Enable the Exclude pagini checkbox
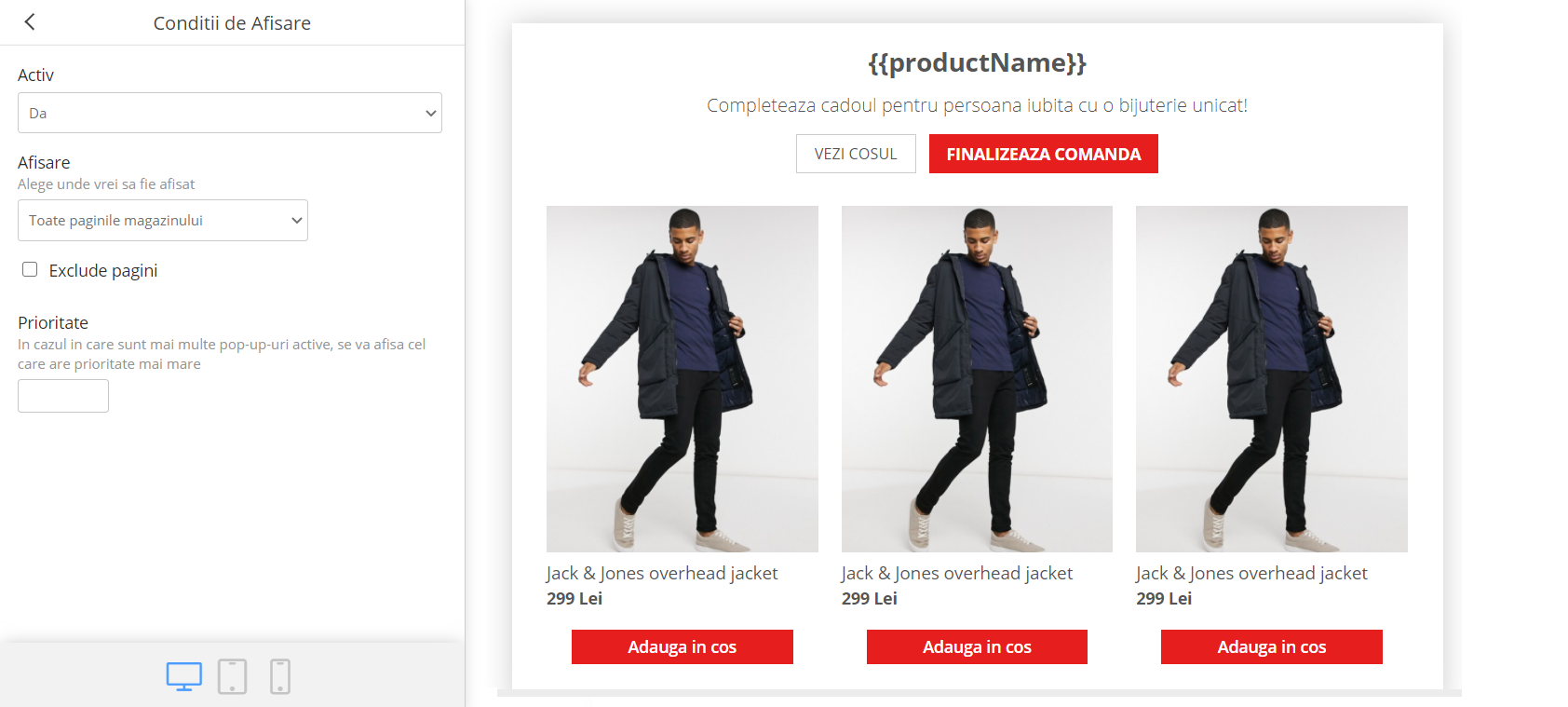Image resolution: width=1568 pixels, height=707 pixels. pos(30,269)
